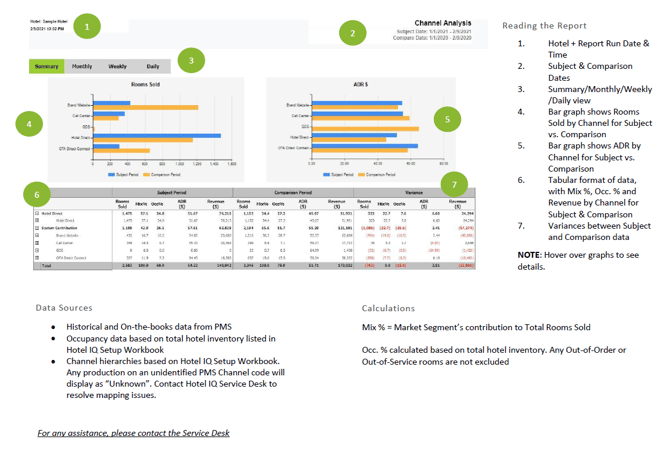Click the green callout marker number 4
Image resolution: width=670 pixels, height=449 pixels.
(x=30, y=124)
